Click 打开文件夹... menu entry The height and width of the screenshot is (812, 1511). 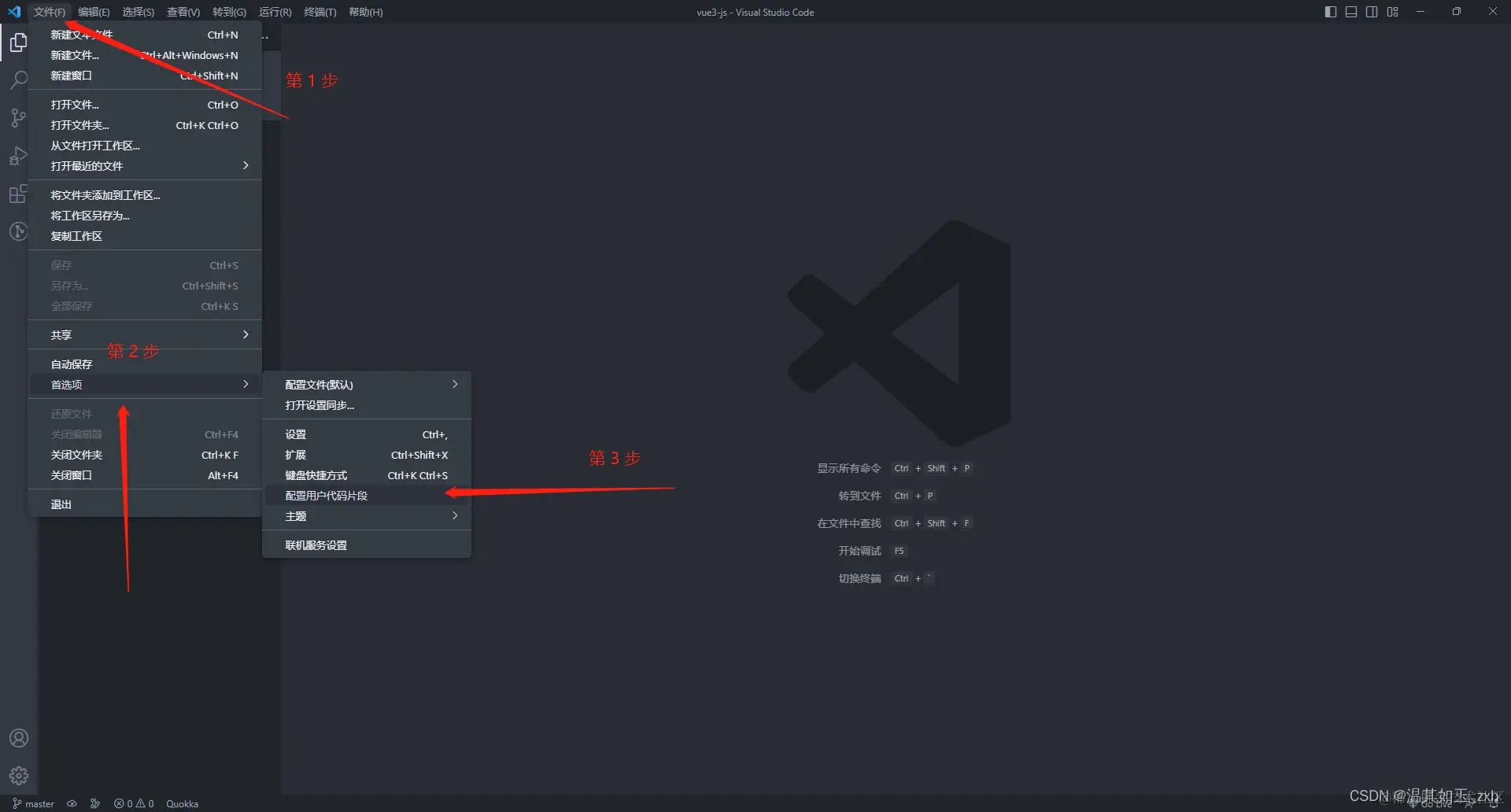coord(145,125)
